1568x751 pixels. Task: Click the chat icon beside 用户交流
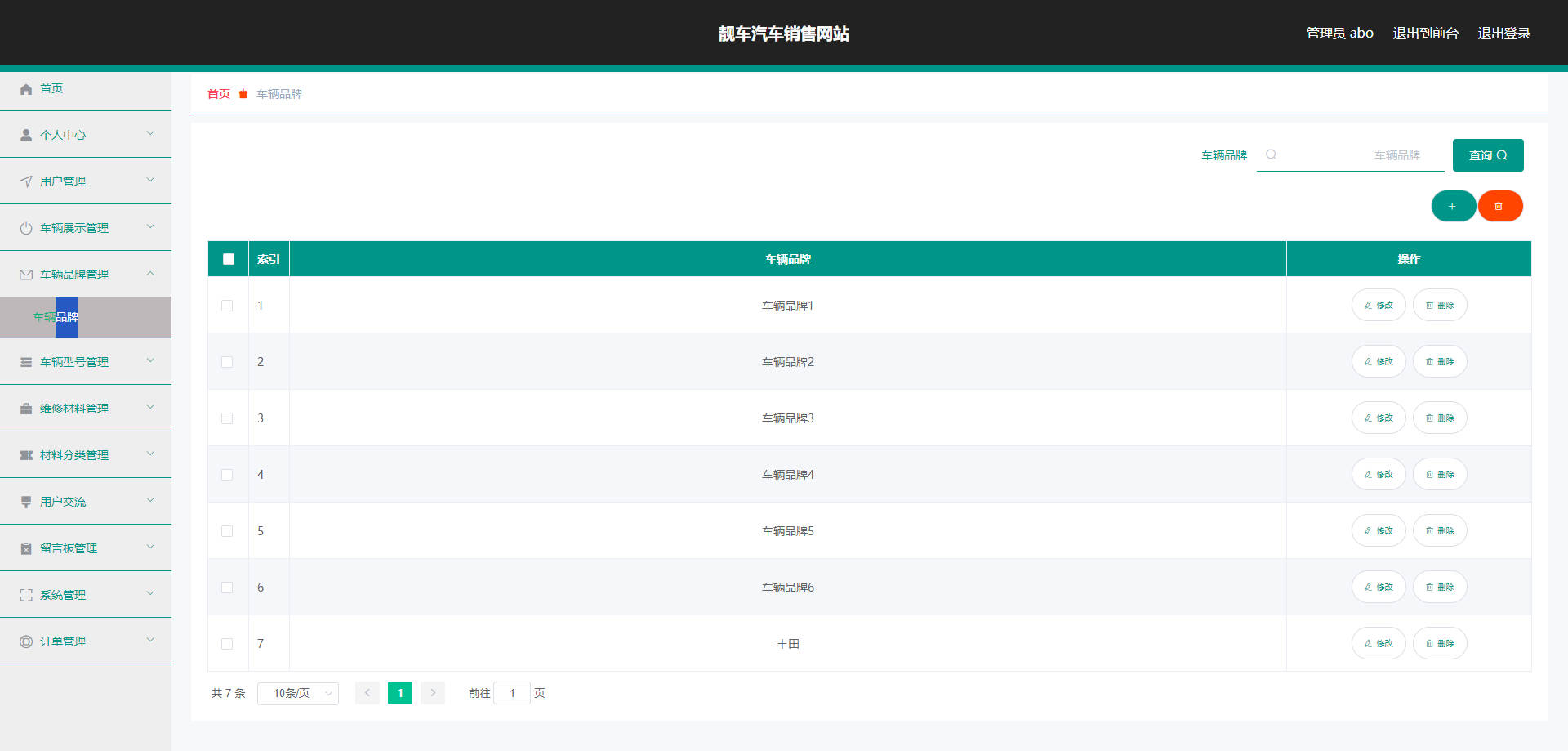click(26, 502)
